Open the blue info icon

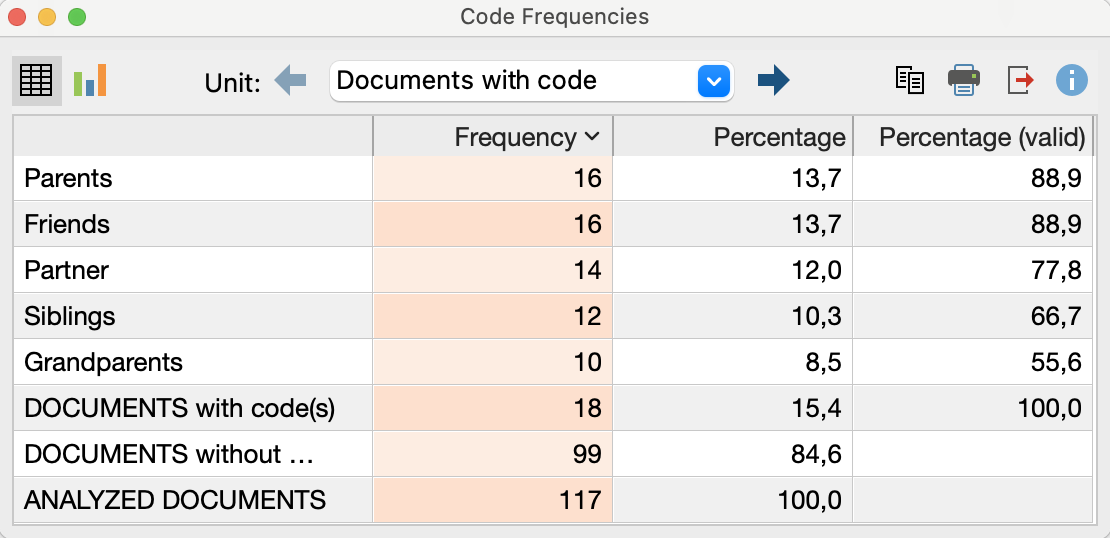pyautogui.click(x=1071, y=80)
